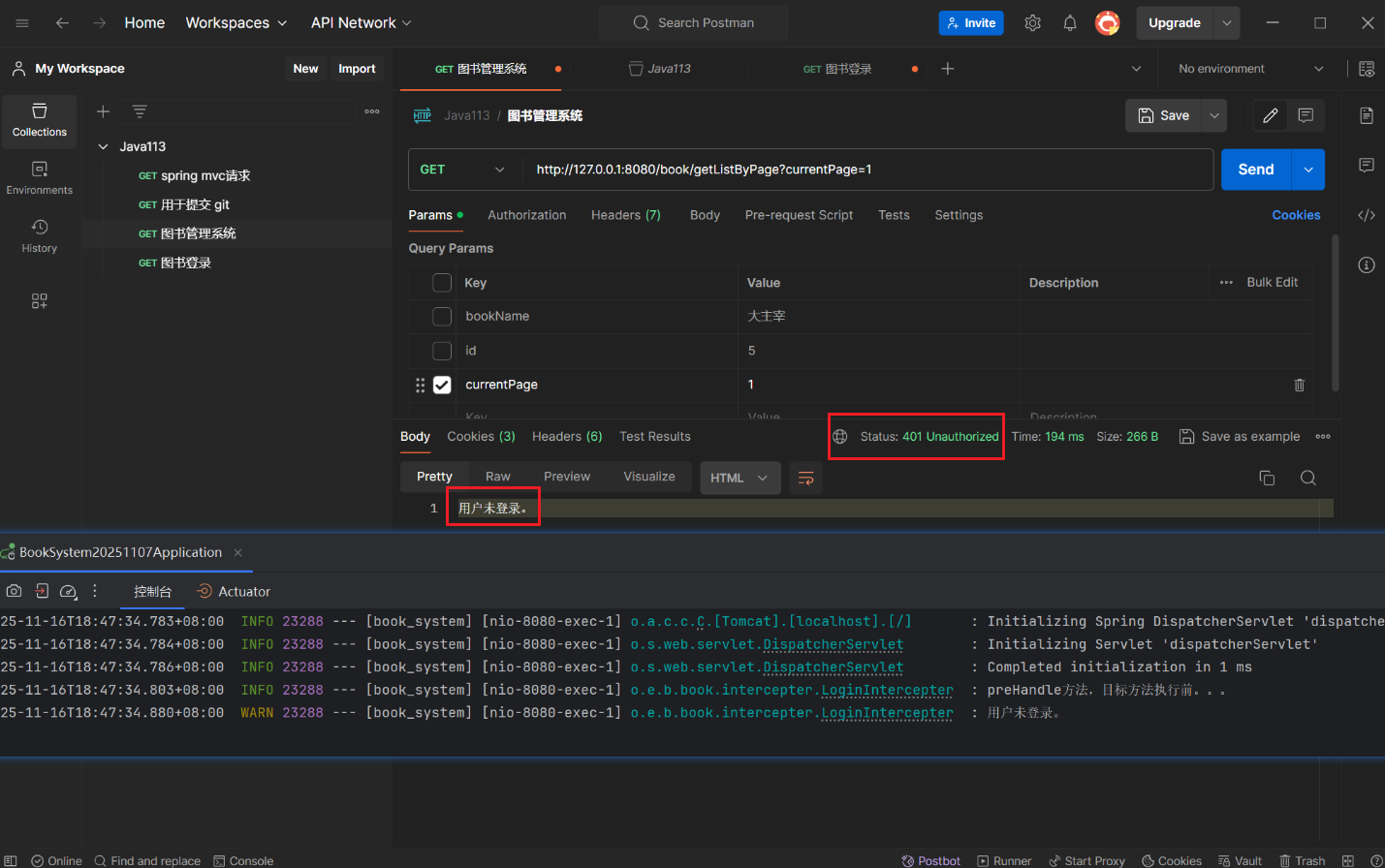Viewport: 1385px width, 868px height.
Task: Open the Save button's dropdown arrow
Action: pyautogui.click(x=1214, y=115)
